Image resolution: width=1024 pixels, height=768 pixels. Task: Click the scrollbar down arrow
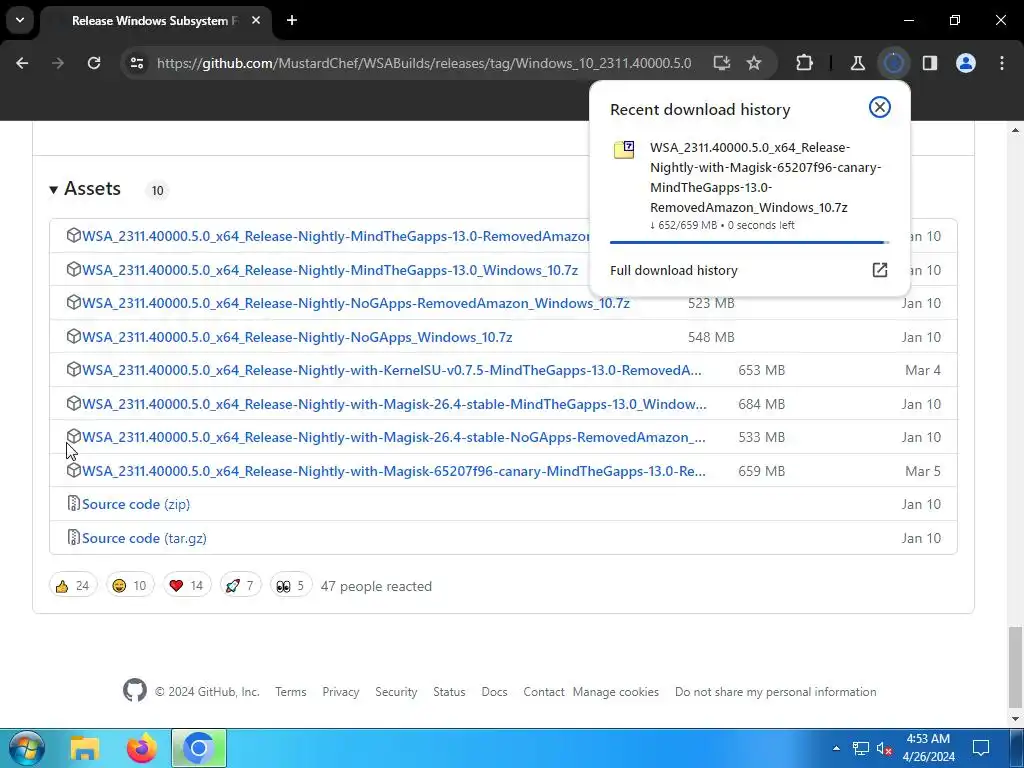(1015, 719)
